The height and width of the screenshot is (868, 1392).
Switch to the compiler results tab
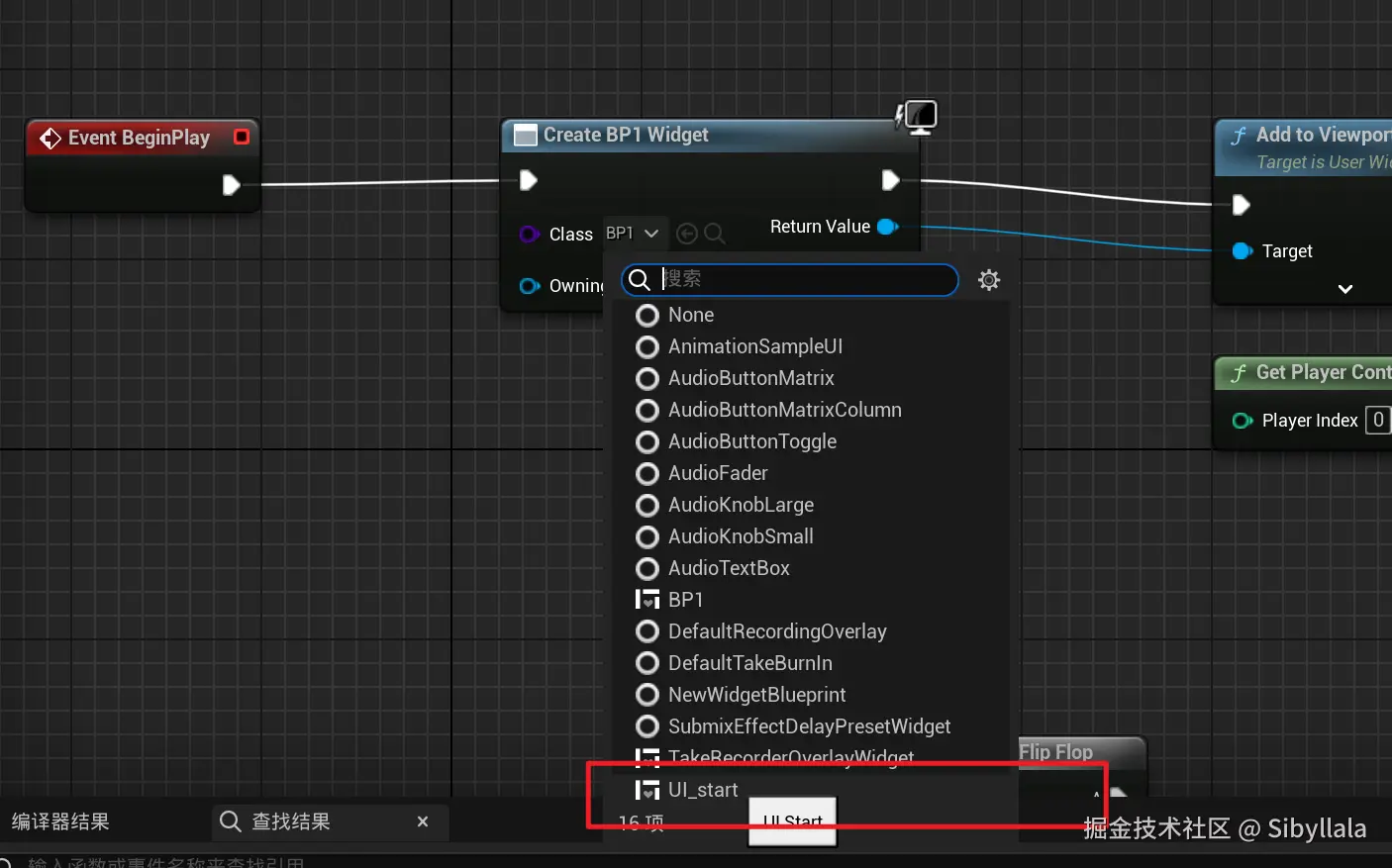click(60, 821)
